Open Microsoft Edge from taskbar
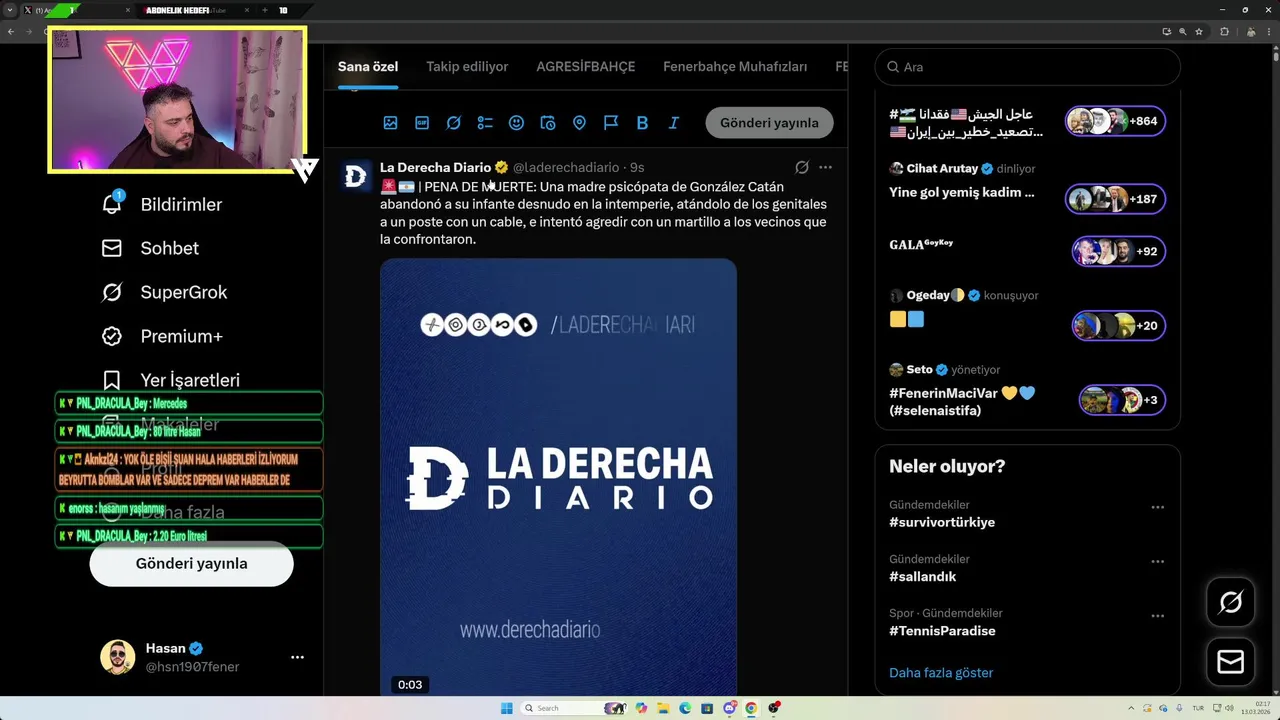The width and height of the screenshot is (1280, 720). click(x=685, y=708)
